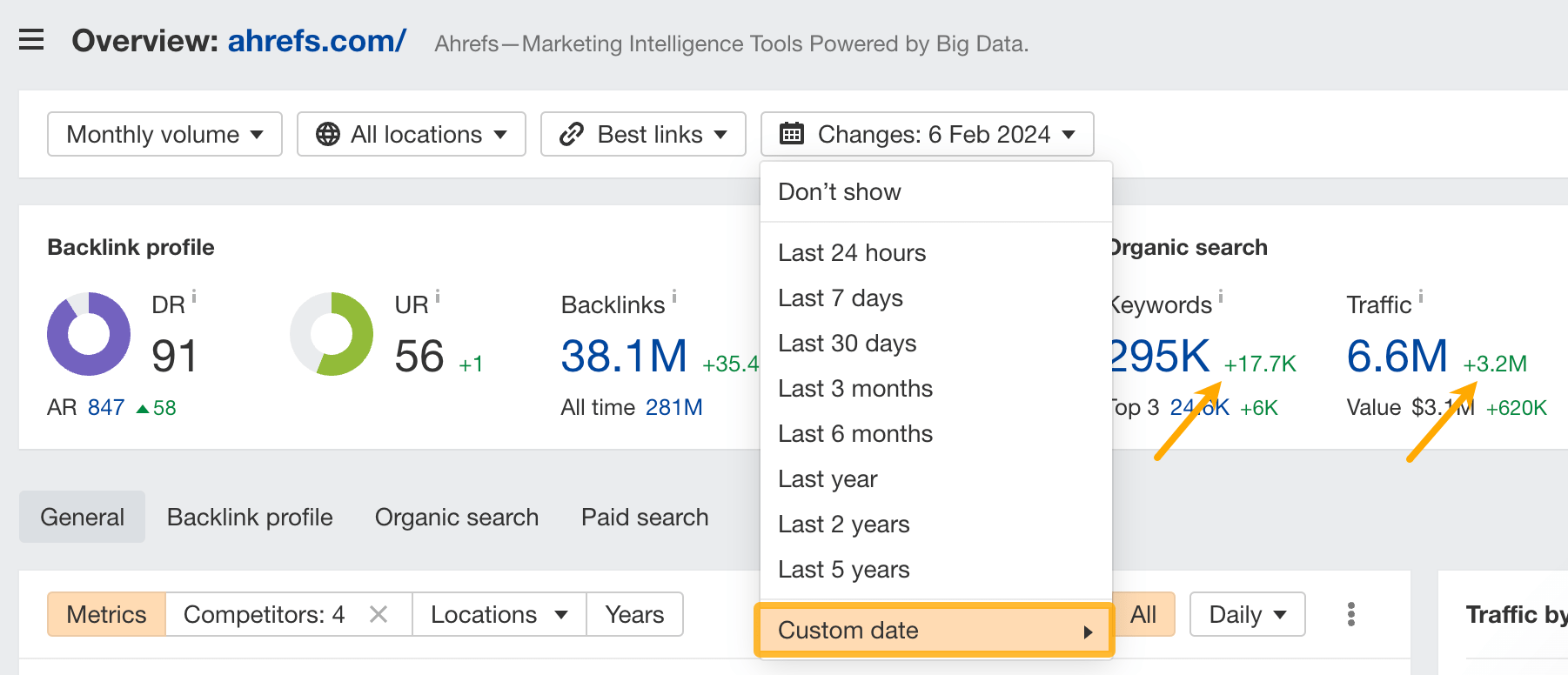Remove the Competitors: 4 filter via X
1568x675 pixels.
click(x=379, y=615)
